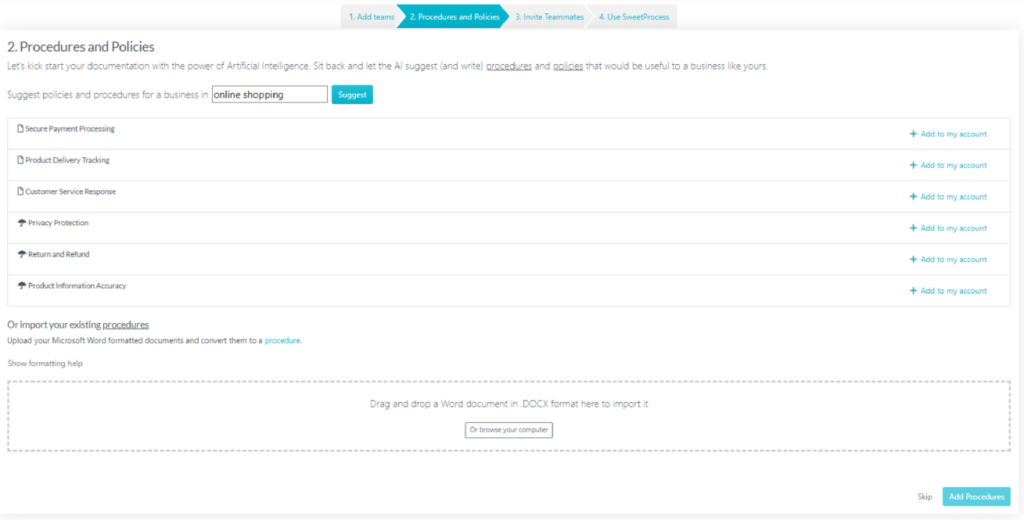The image size is (1024, 520).
Task: Click the umbrella policy icon beside Privacy Protection
Action: 22,223
